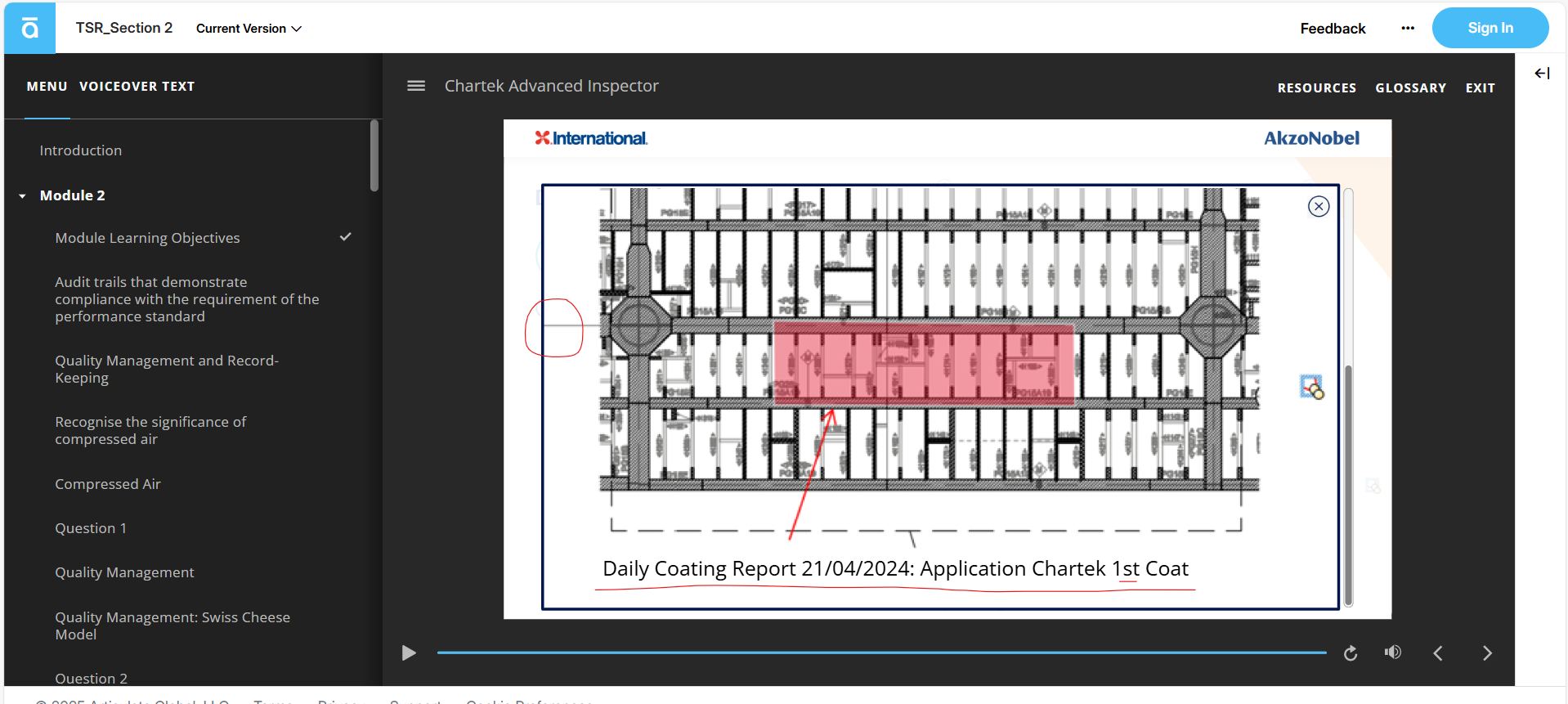
Task: Open the GLOSSARY tab
Action: [1410, 87]
